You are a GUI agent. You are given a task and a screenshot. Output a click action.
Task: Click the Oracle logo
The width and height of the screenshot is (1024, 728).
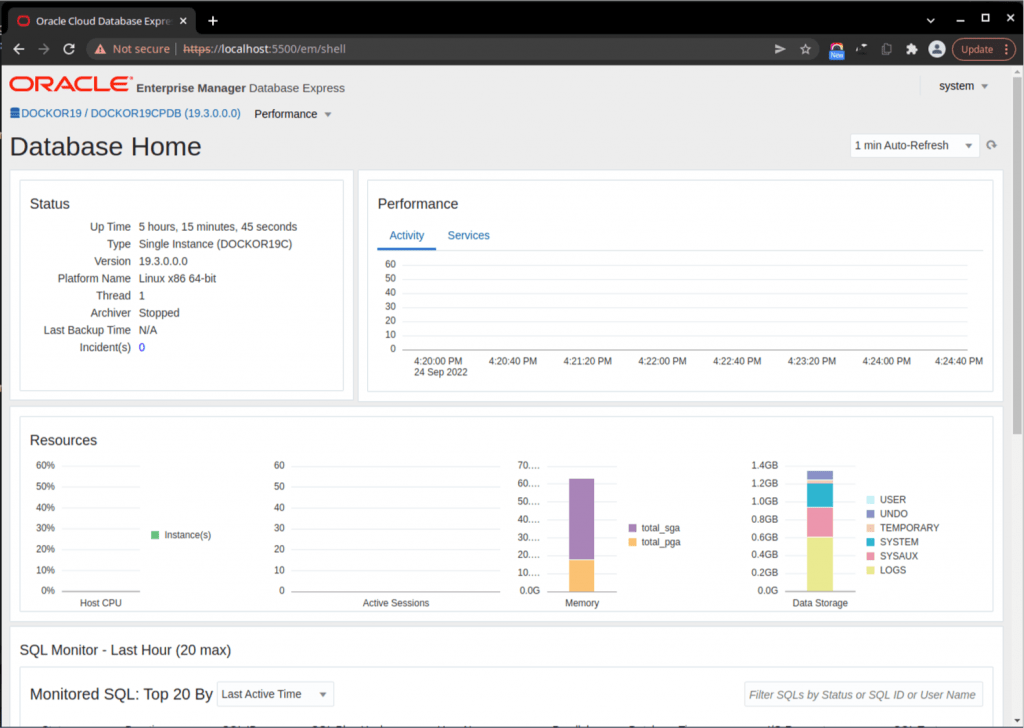(x=71, y=84)
